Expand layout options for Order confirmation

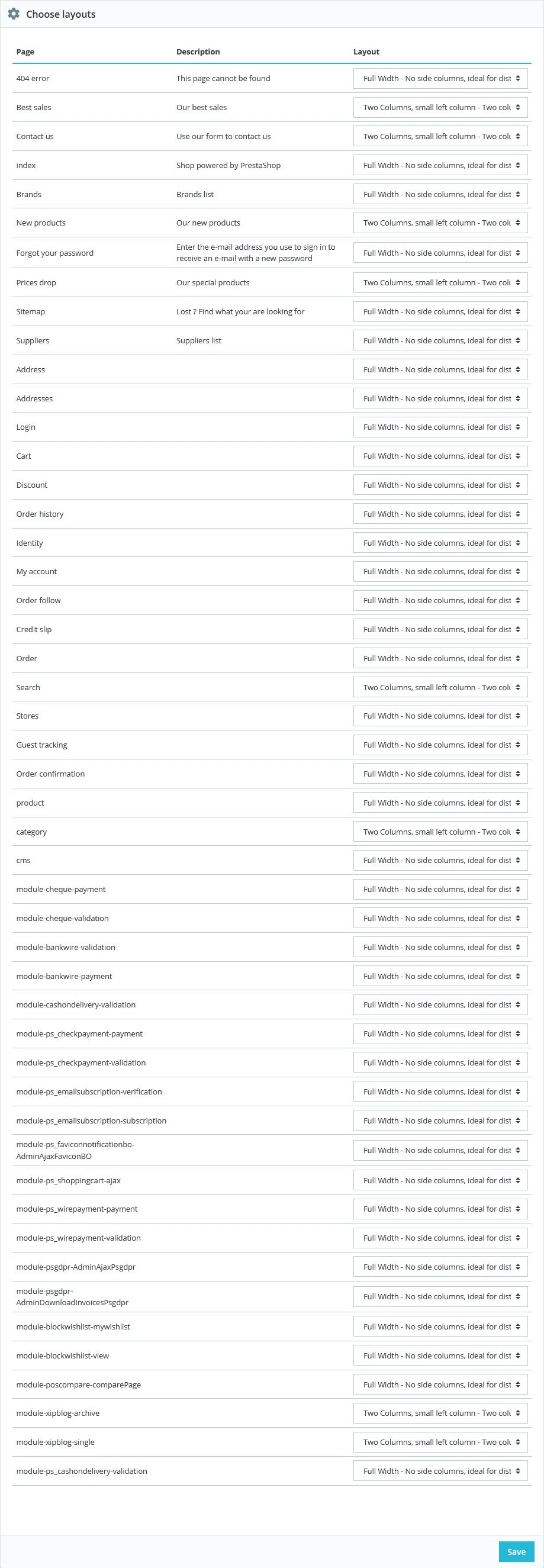pos(440,774)
